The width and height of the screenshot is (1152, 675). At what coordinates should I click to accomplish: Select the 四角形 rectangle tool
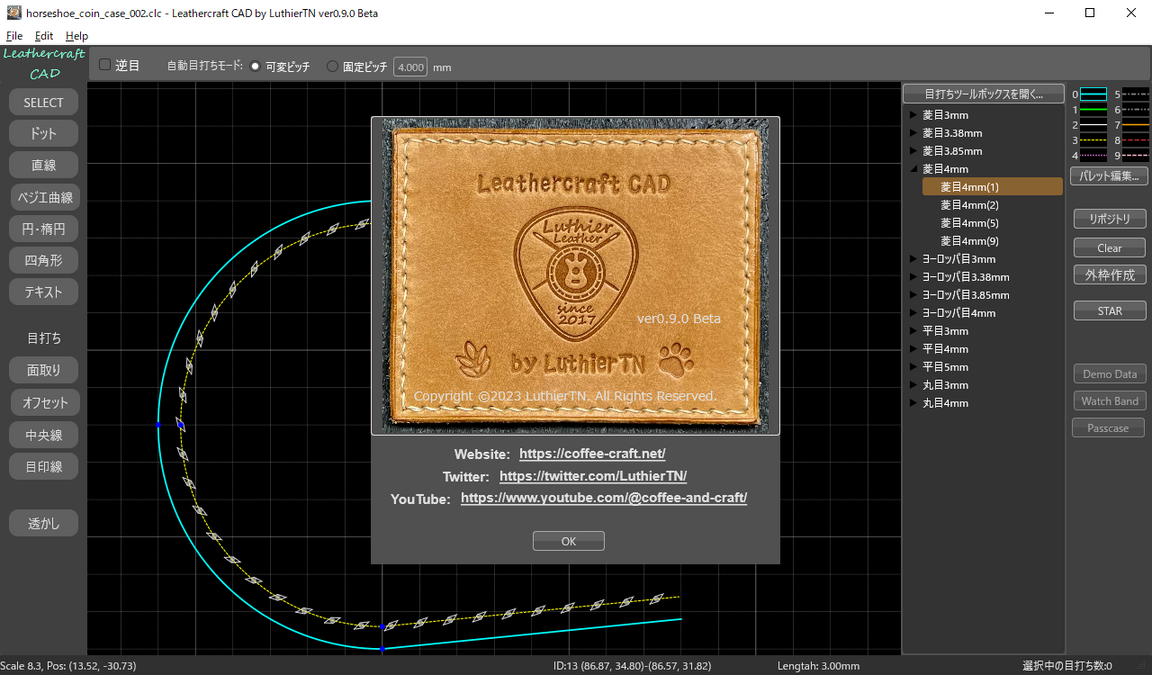click(43, 260)
